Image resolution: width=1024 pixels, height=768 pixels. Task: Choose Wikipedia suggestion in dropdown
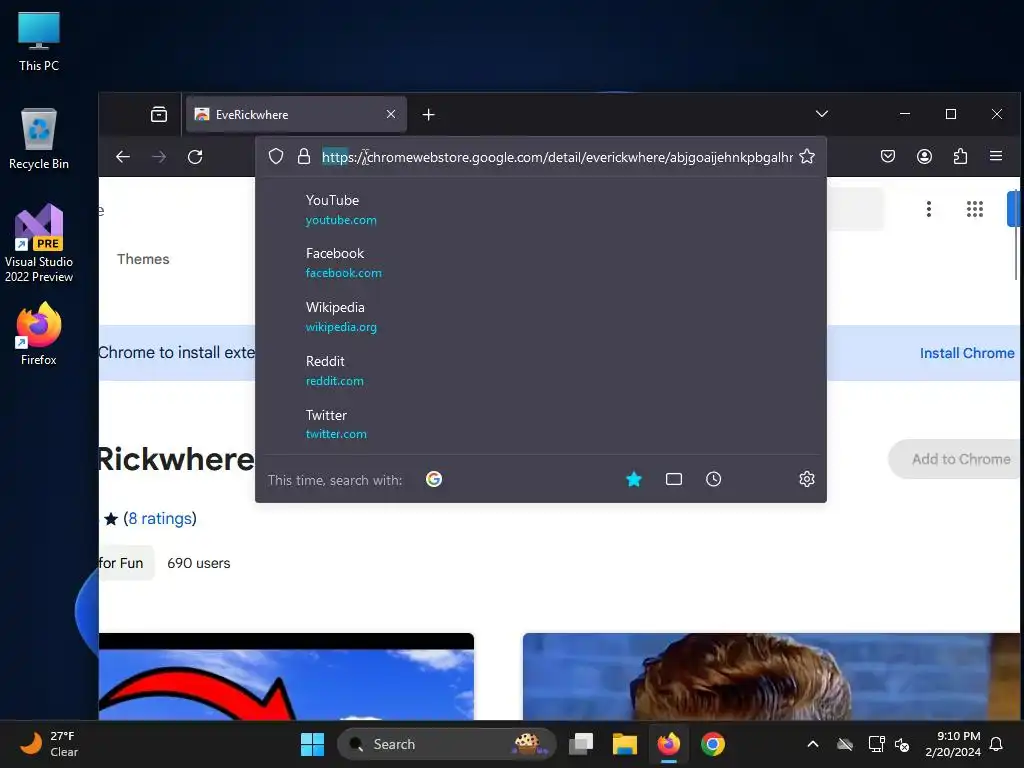pos(541,317)
